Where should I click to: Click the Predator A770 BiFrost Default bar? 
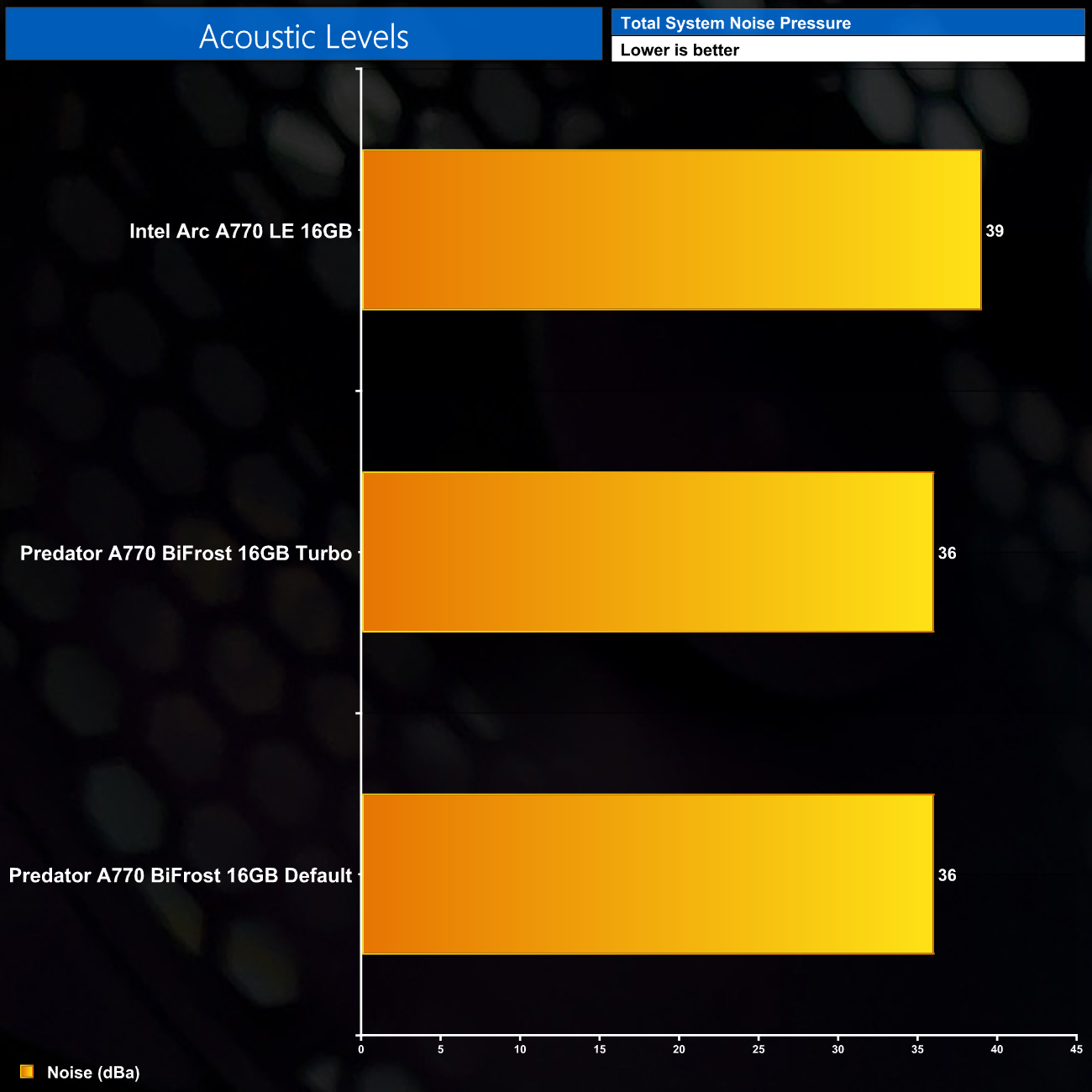648,874
